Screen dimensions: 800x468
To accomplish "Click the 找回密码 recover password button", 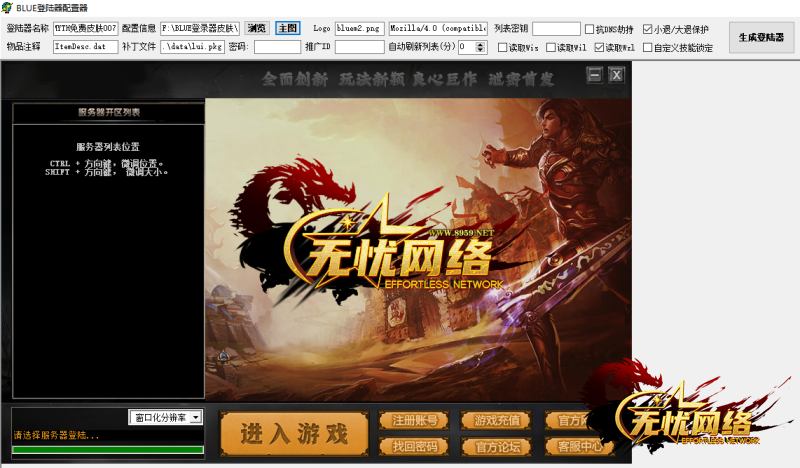I will (414, 447).
